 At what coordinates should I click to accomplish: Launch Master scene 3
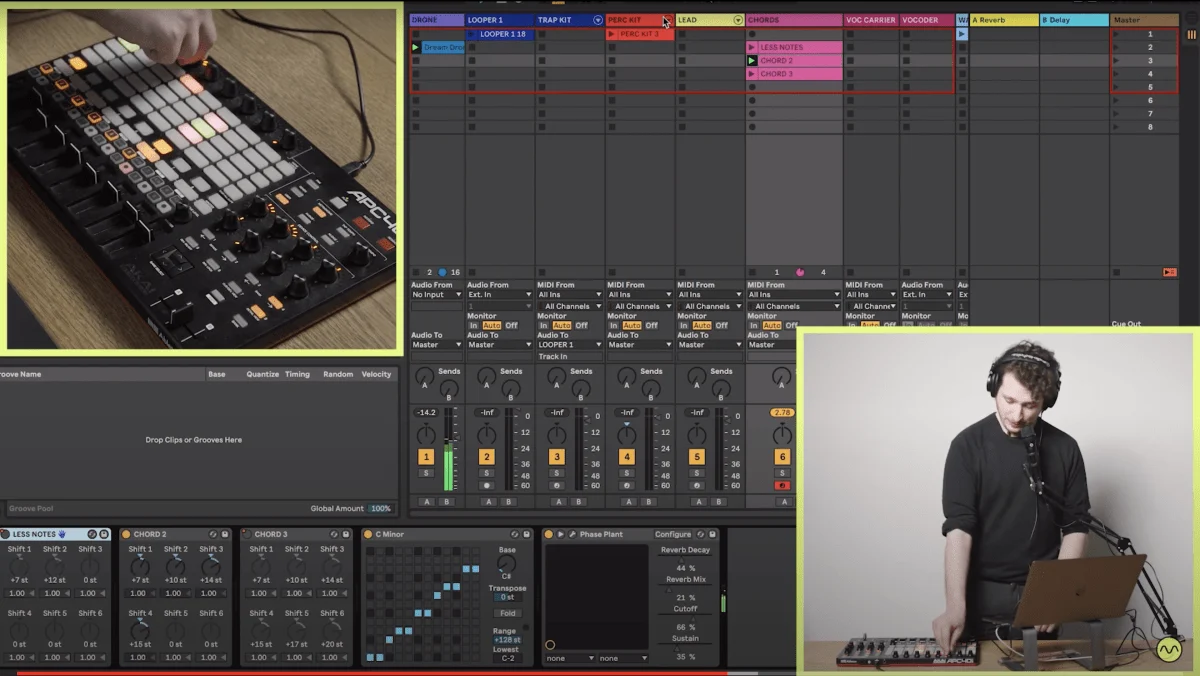[1116, 60]
